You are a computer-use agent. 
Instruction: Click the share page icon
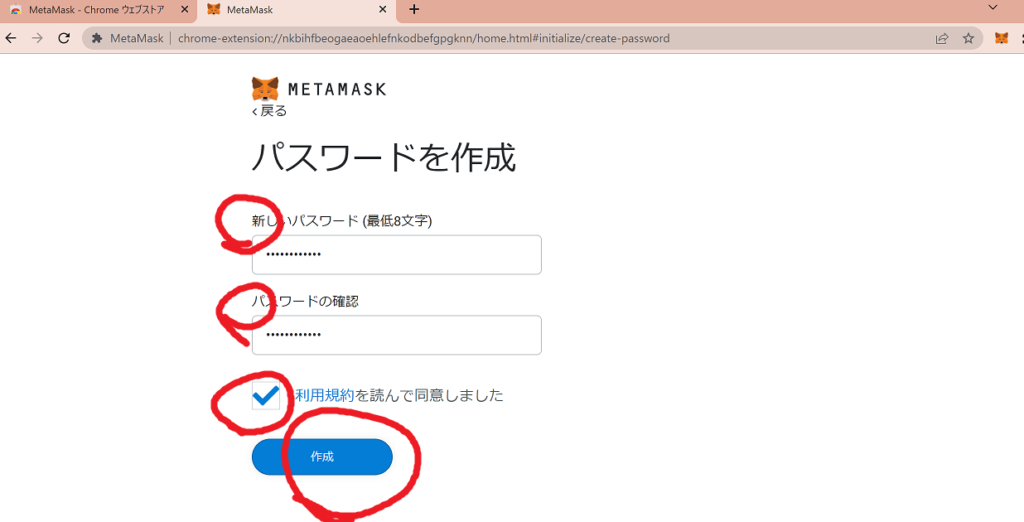coord(942,39)
